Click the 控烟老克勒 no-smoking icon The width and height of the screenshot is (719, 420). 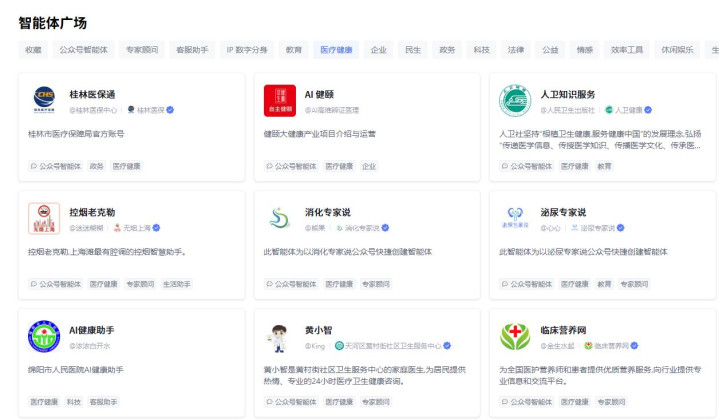44,219
